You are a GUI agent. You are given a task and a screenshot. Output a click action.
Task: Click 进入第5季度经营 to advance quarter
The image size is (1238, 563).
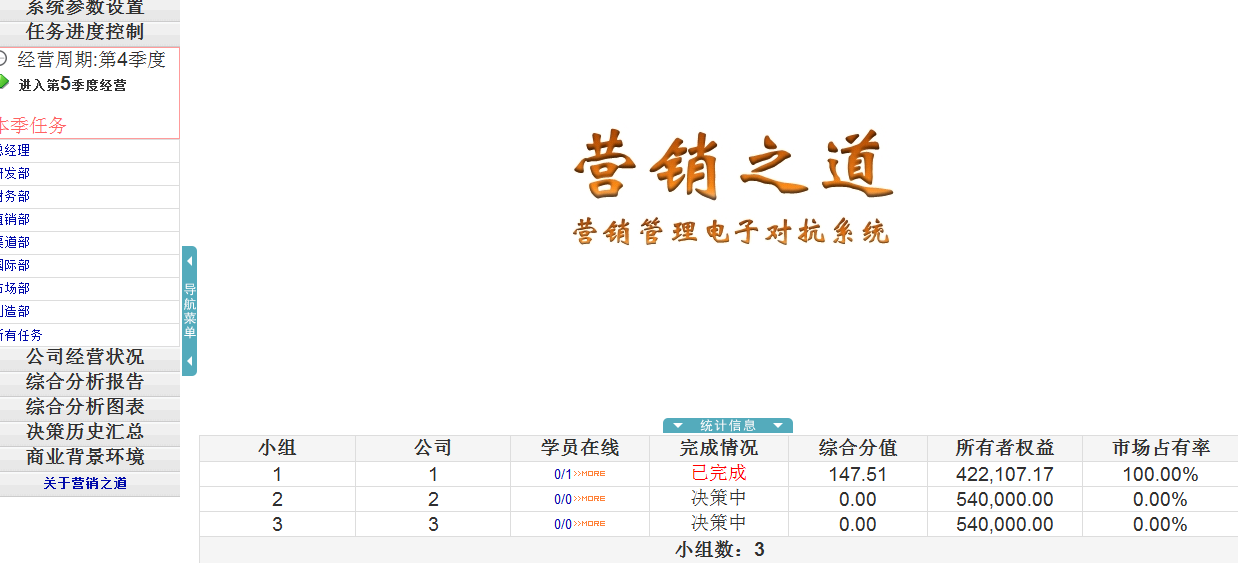72,85
